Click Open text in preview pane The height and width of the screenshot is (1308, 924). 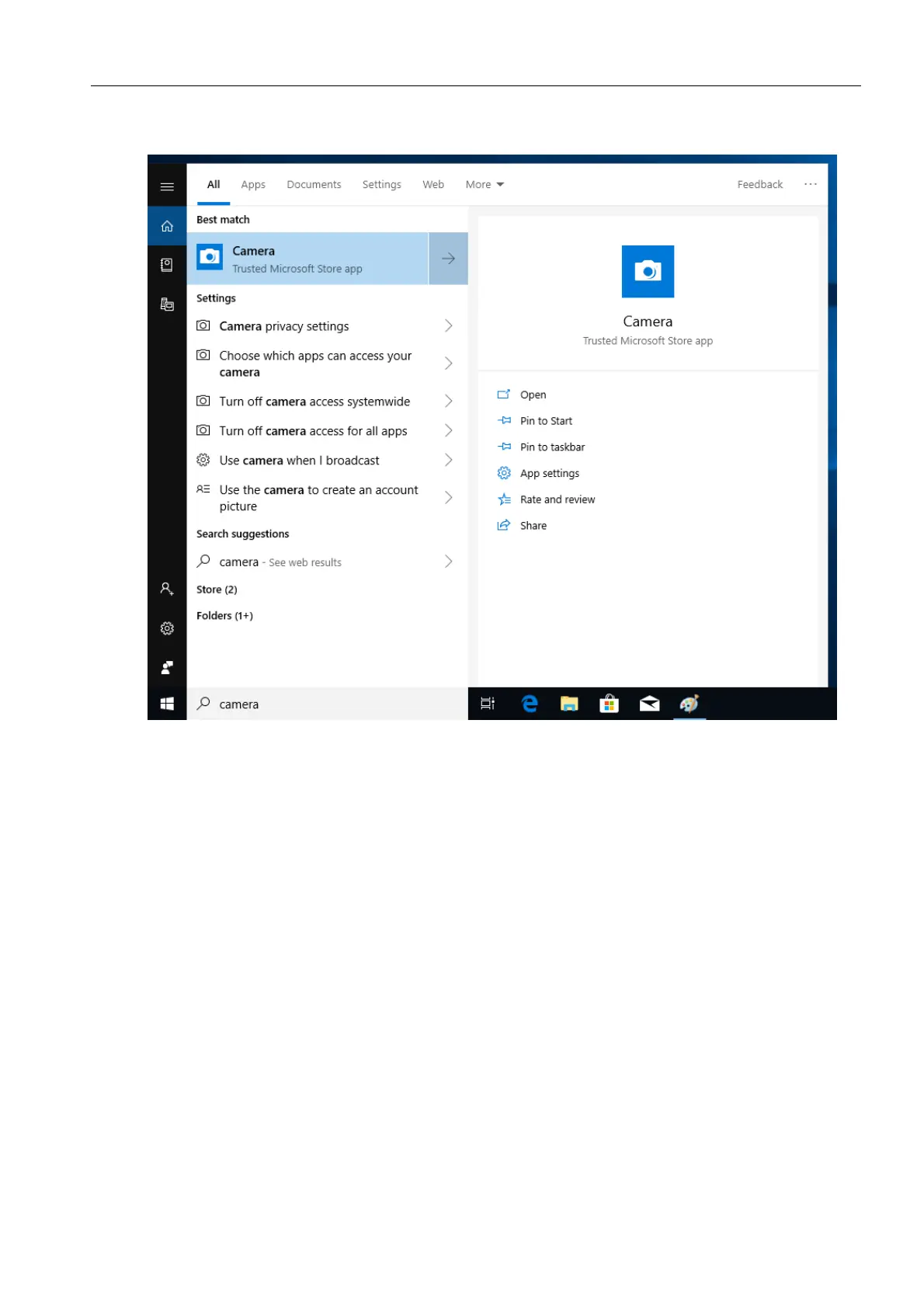point(533,395)
